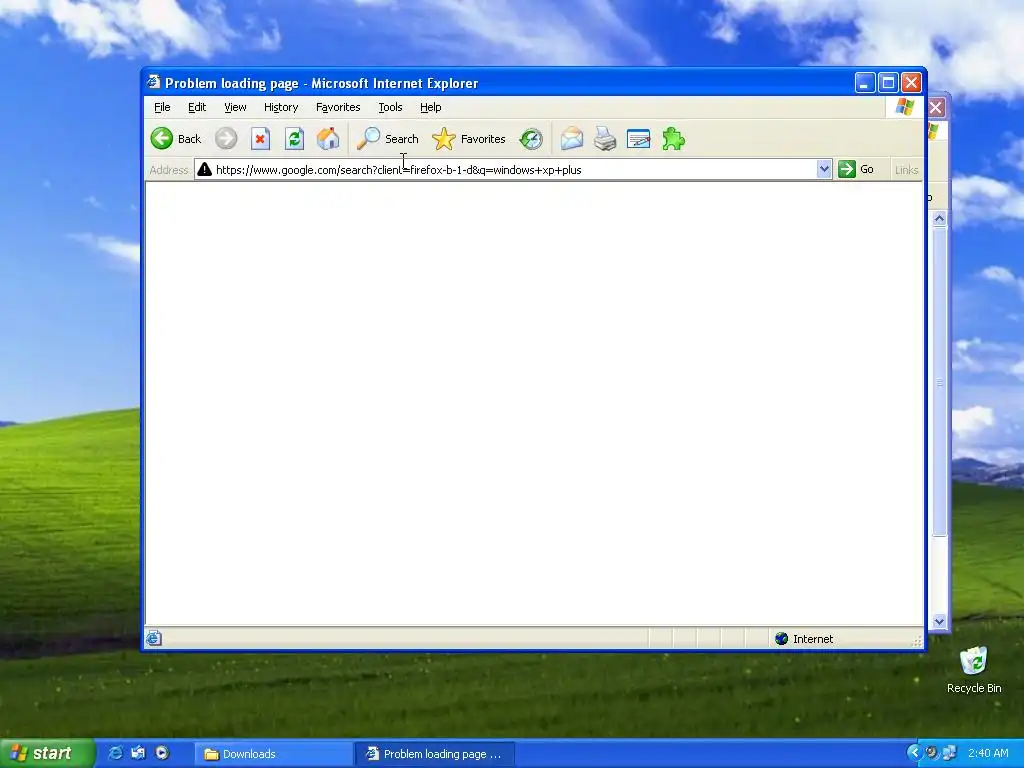Open the Favorites menu
The height and width of the screenshot is (768, 1024).
(338, 107)
